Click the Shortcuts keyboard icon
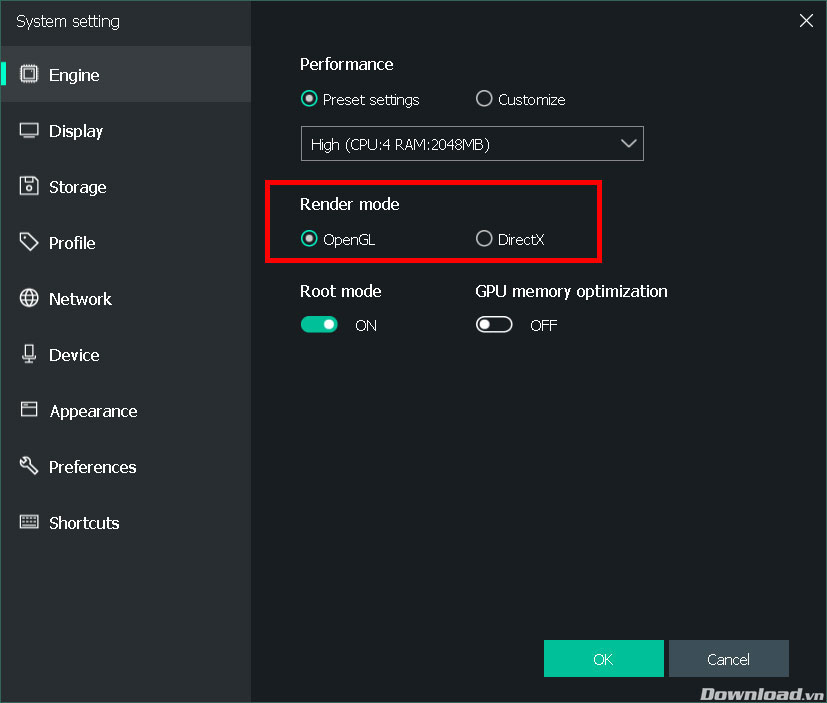The width and height of the screenshot is (827, 703). click(x=29, y=522)
